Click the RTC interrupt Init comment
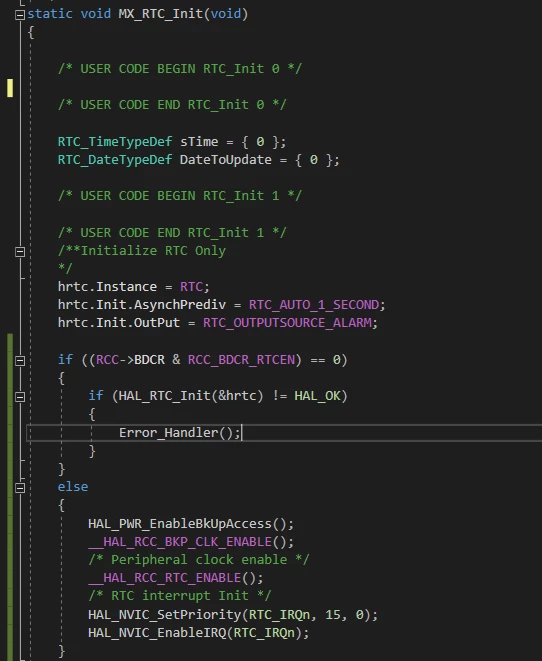The image size is (542, 661). tap(180, 596)
